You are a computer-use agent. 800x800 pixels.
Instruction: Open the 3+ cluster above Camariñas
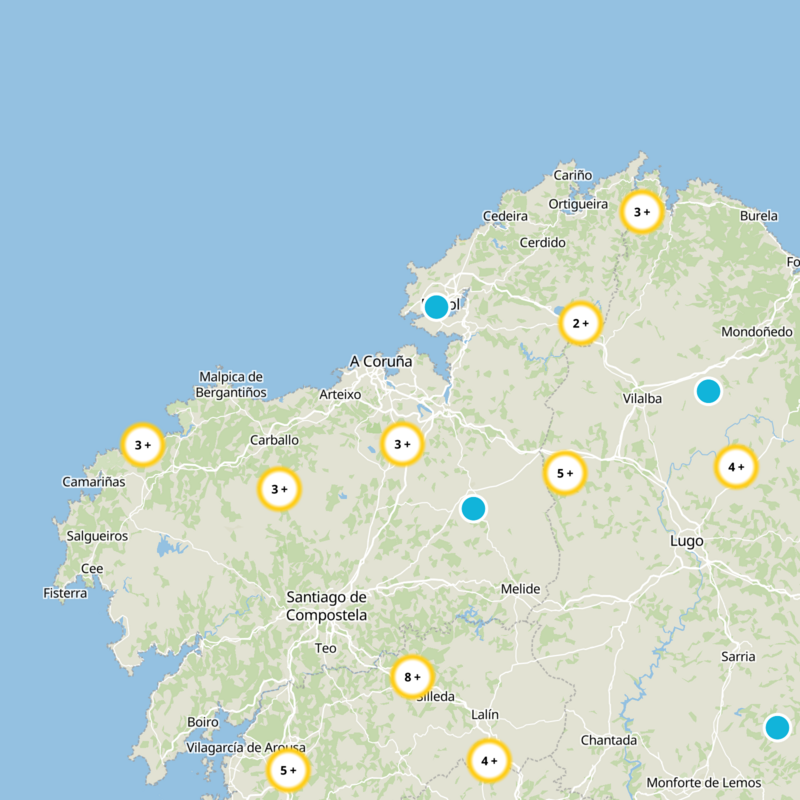tap(143, 445)
